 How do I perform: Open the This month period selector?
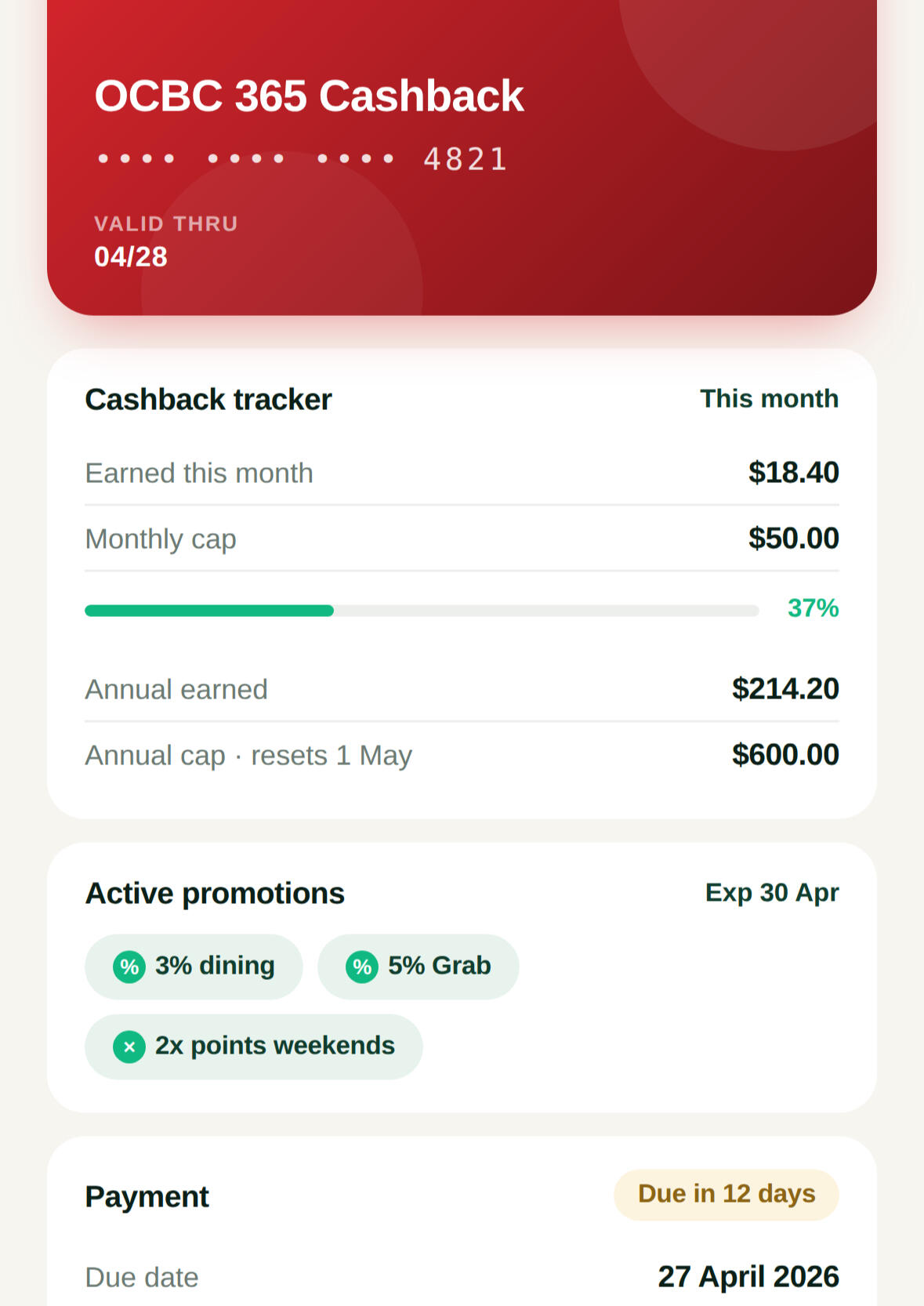pyautogui.click(x=769, y=398)
